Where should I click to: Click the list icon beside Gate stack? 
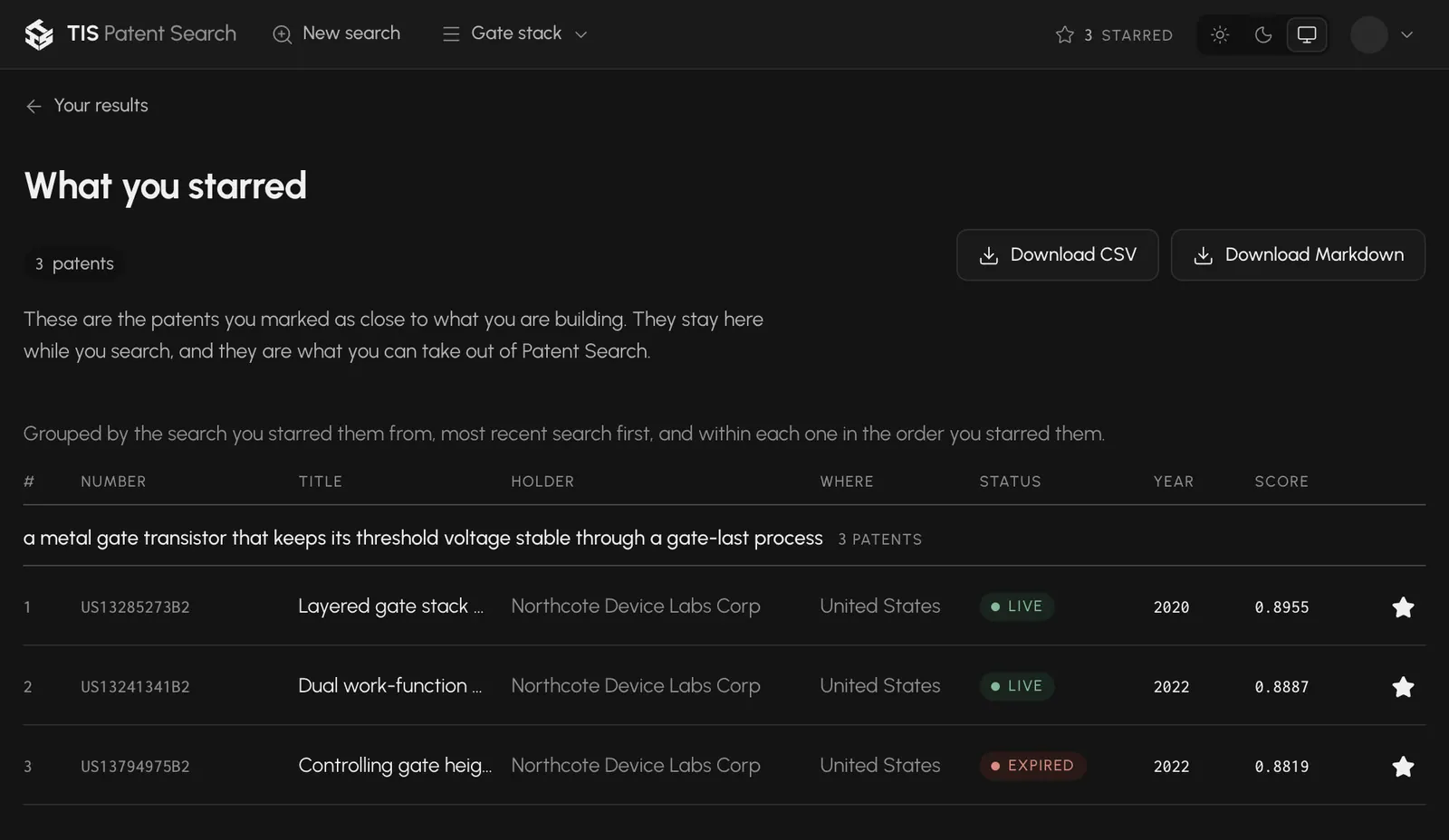(451, 34)
